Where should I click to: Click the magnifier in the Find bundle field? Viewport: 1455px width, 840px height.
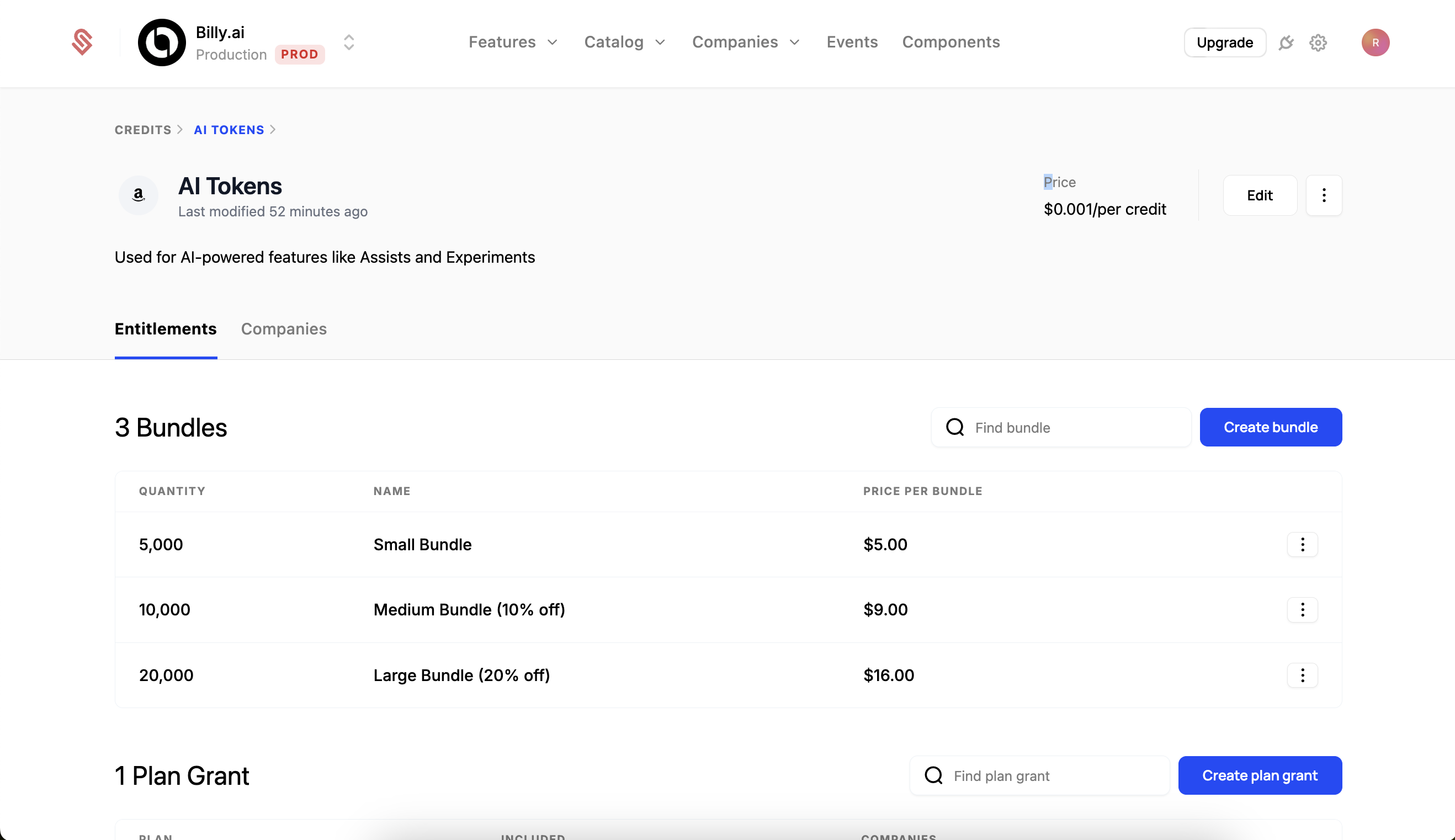(955, 427)
